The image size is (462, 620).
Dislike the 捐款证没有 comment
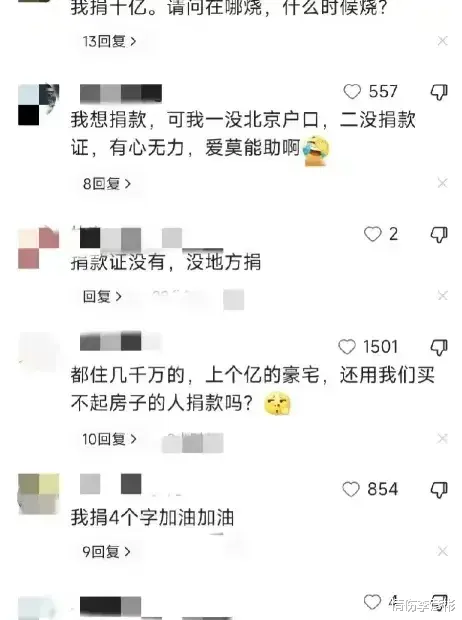point(439,235)
